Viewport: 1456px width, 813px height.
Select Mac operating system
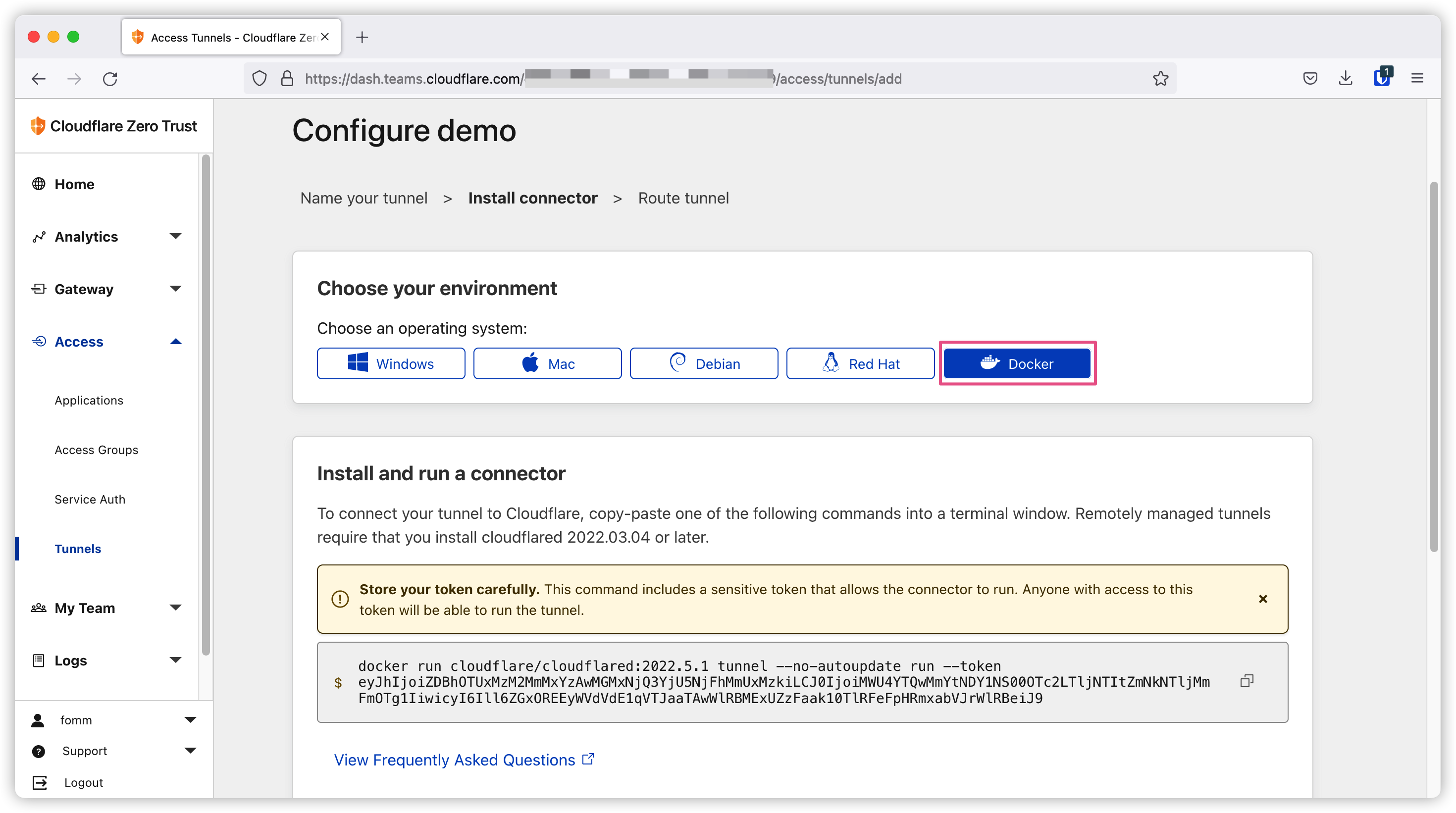coord(547,364)
